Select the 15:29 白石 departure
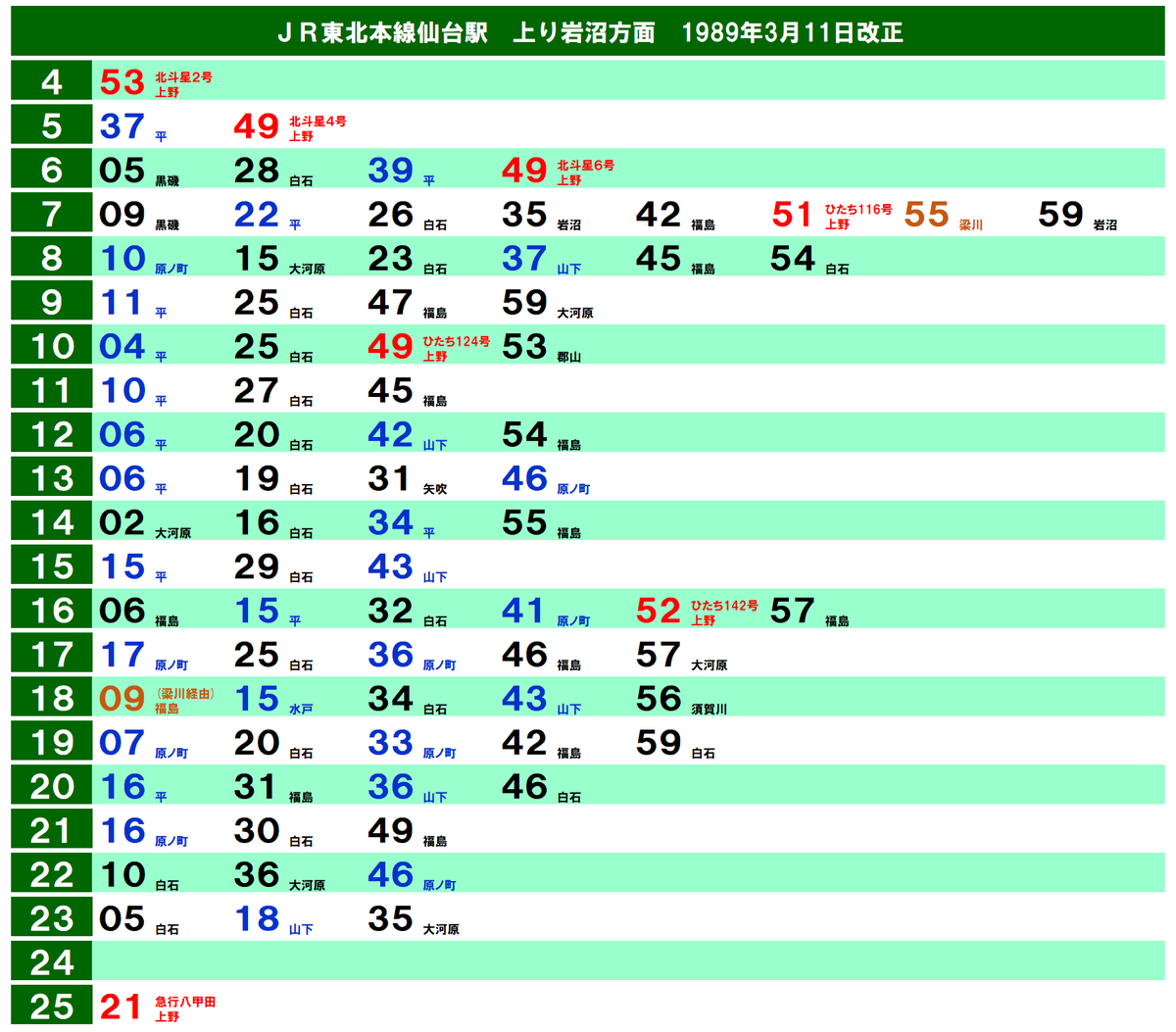 click(x=273, y=567)
